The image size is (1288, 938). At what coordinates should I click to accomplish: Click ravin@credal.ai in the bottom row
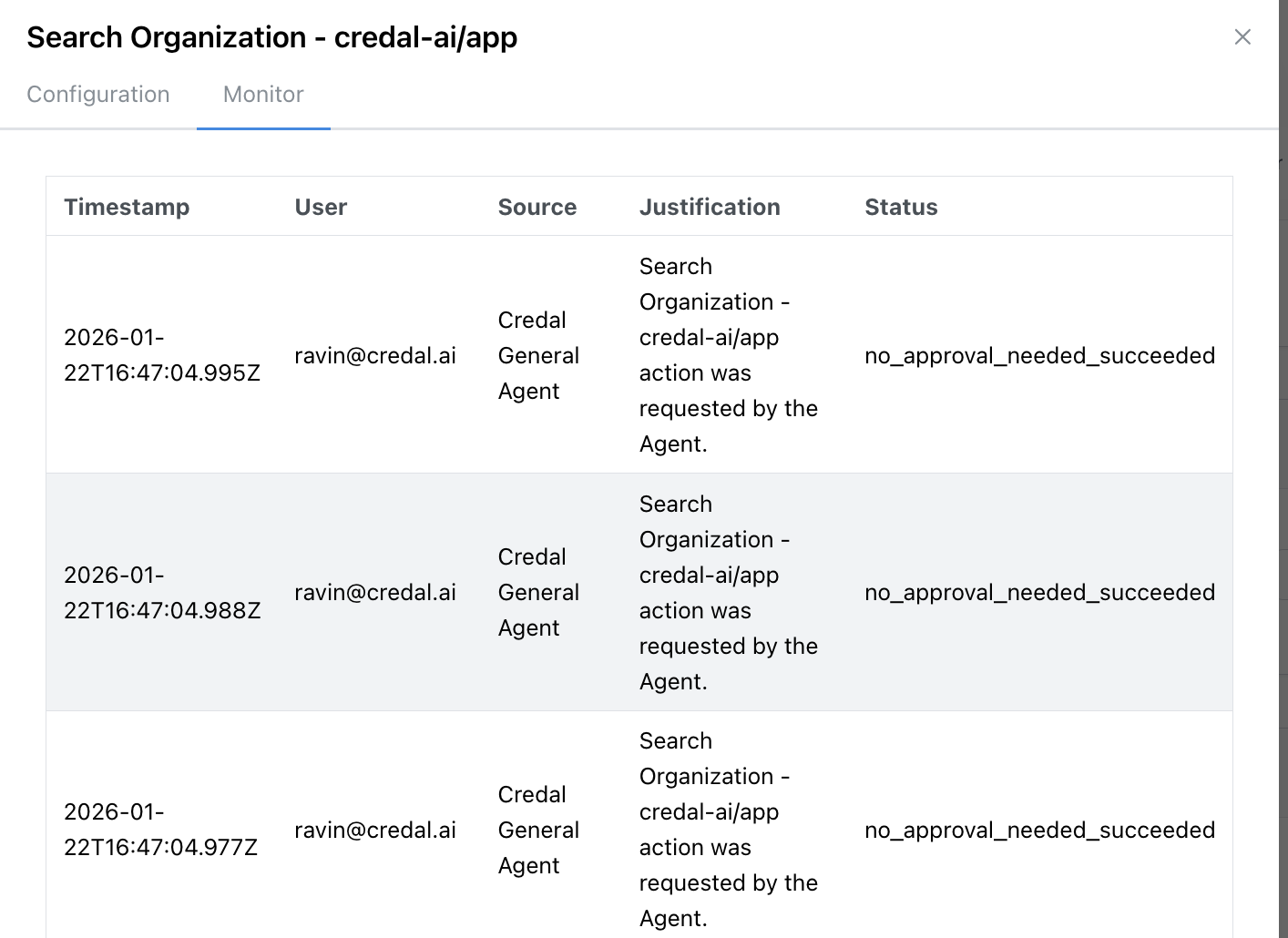coord(375,829)
